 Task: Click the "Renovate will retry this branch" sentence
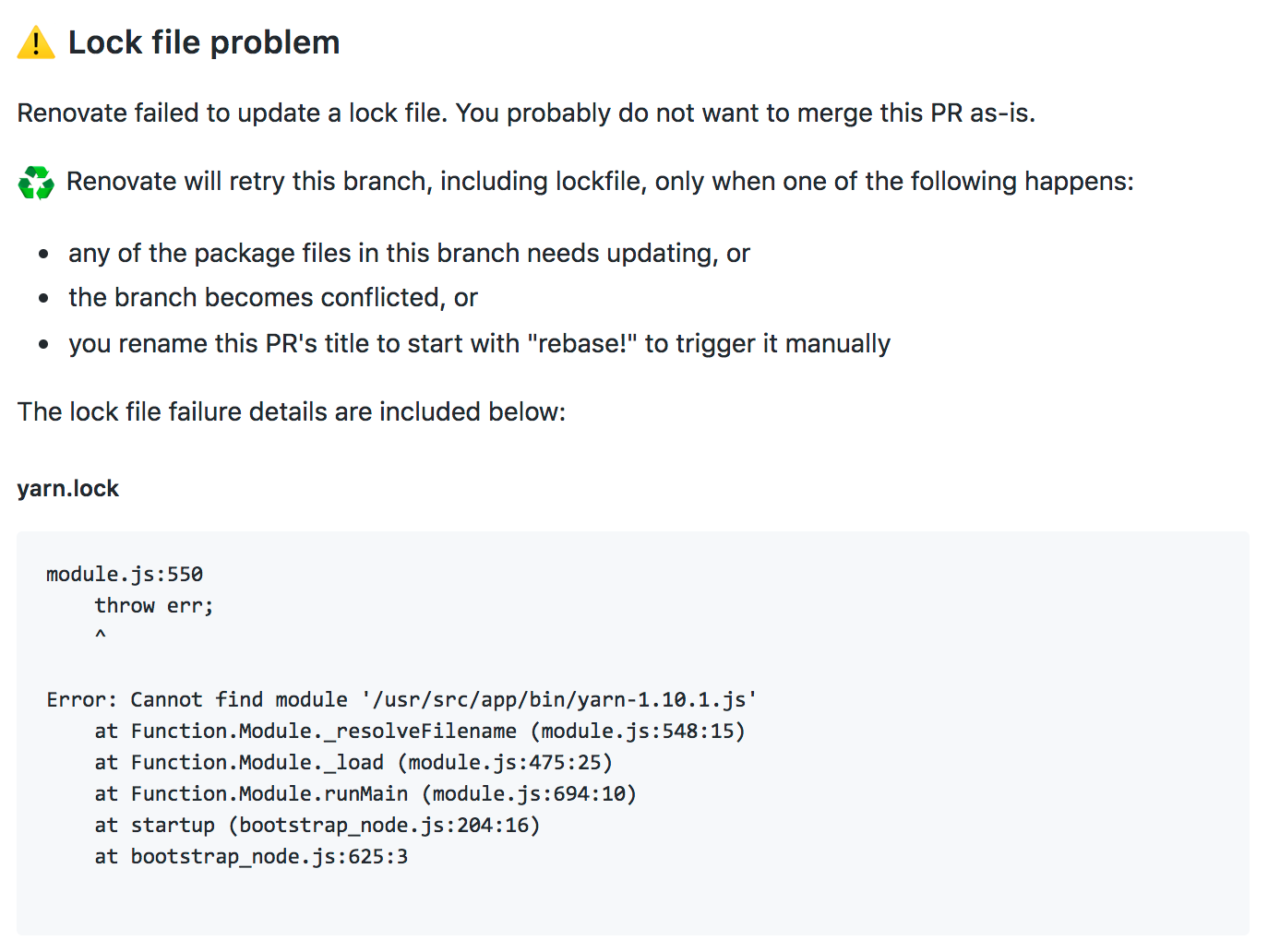(600, 181)
